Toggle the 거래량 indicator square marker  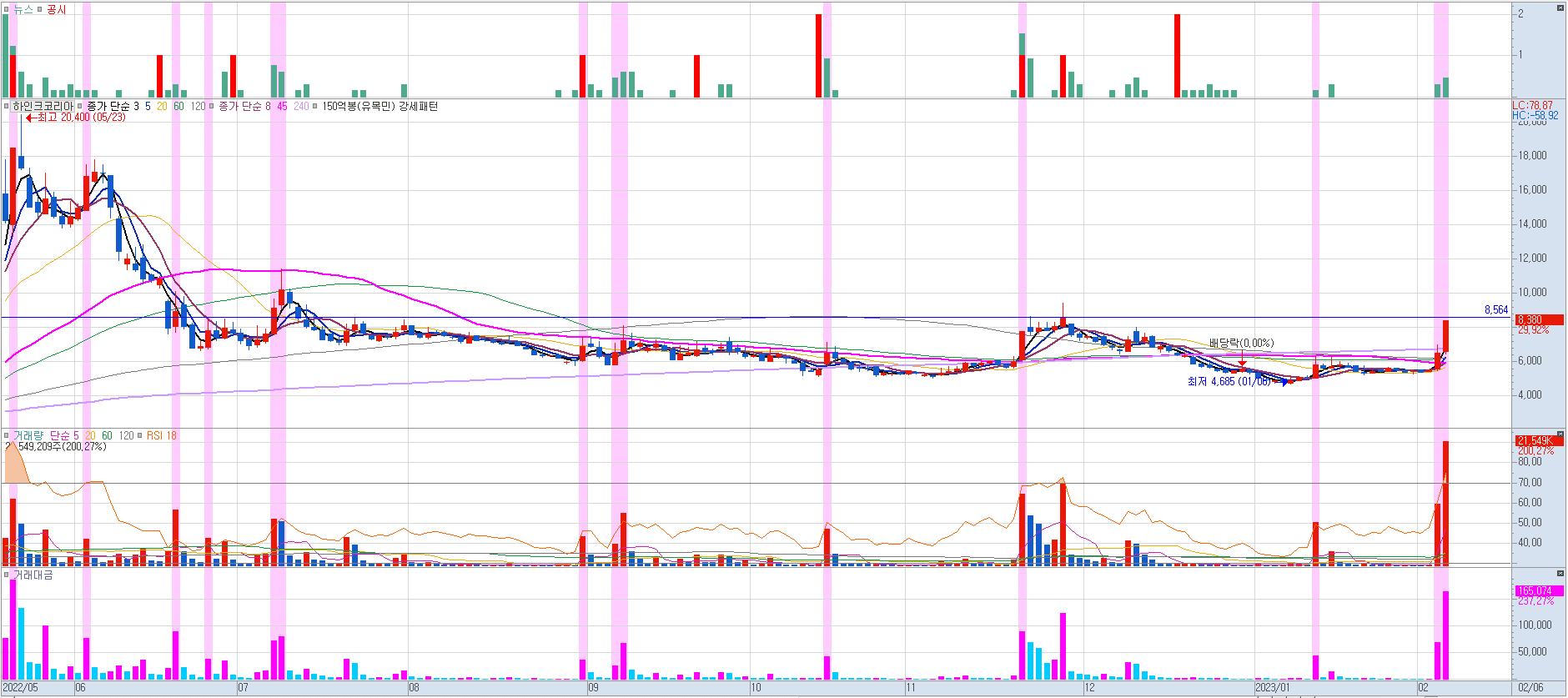6,435
